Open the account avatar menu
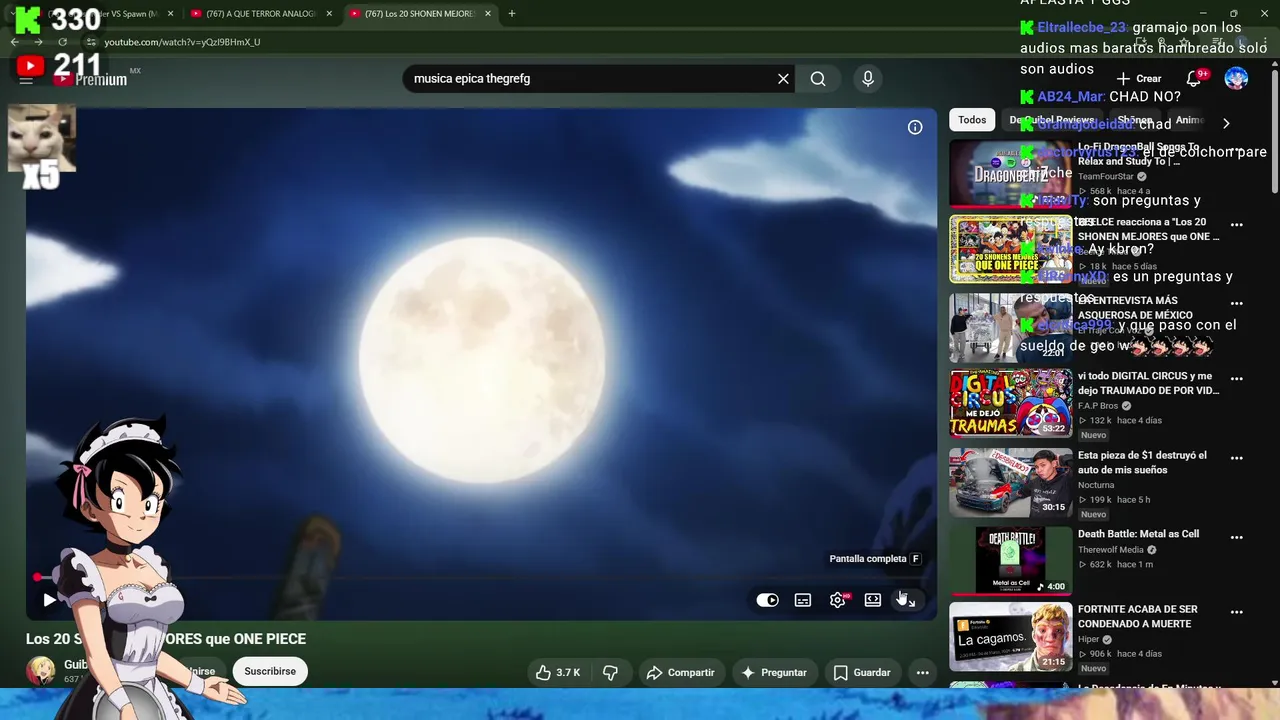1280x720 pixels. click(1237, 78)
